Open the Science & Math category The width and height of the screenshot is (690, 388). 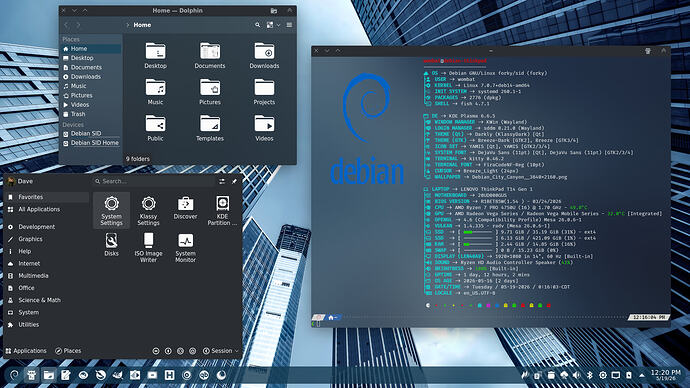pyautogui.click(x=47, y=300)
